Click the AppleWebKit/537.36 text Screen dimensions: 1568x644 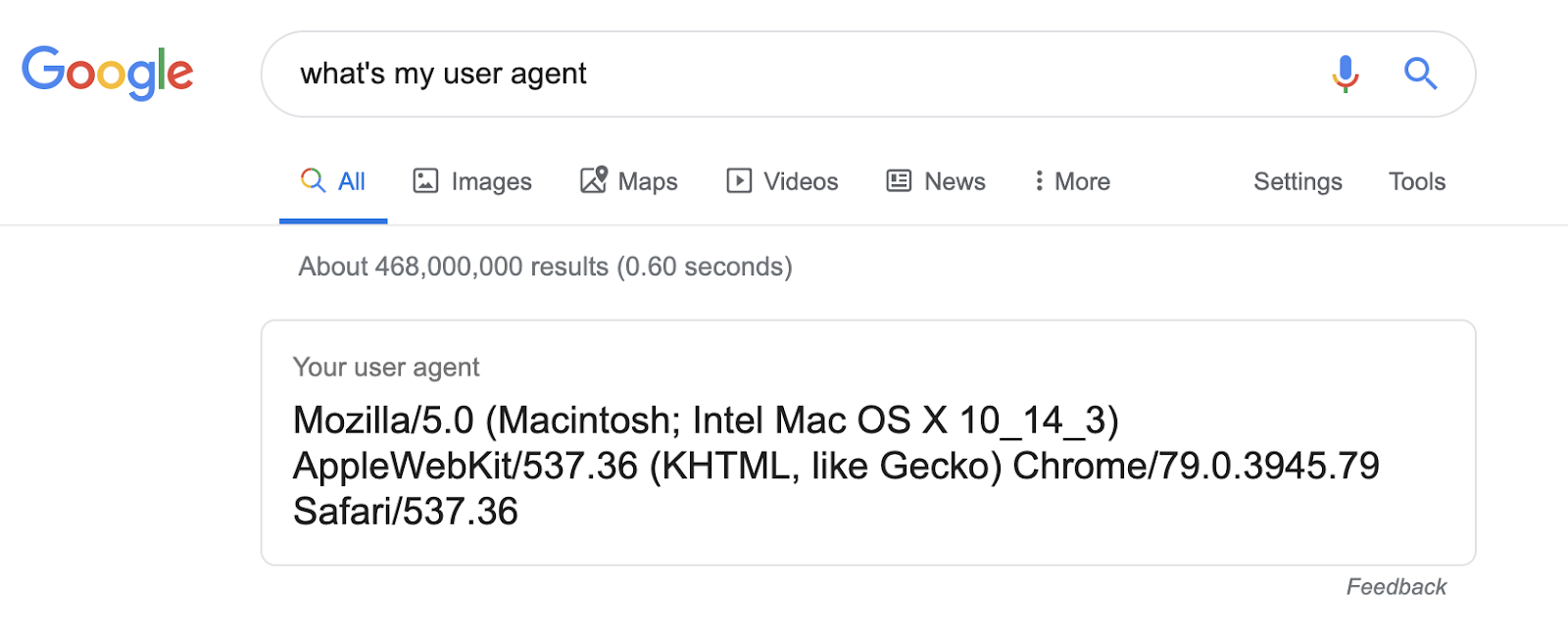(x=465, y=467)
